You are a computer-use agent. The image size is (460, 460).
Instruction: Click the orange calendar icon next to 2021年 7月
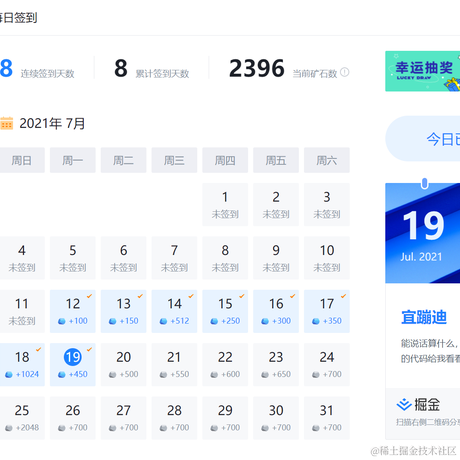pos(6,123)
